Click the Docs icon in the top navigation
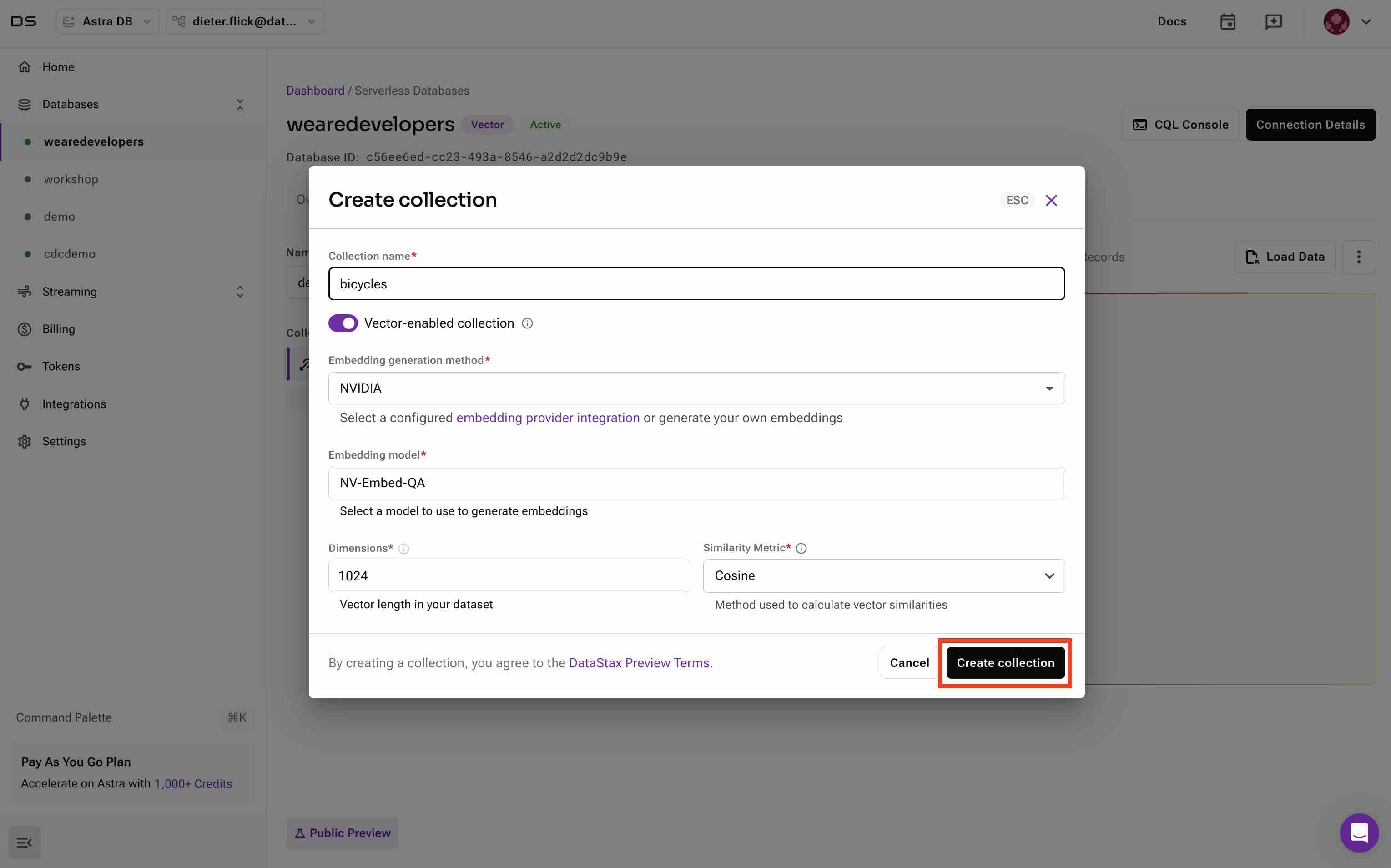Screen dimensions: 1391x868 coord(1171,21)
